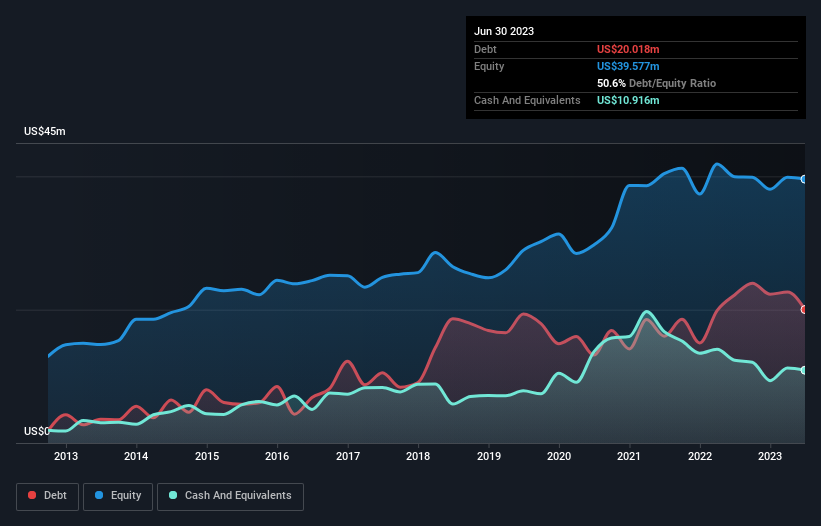
Task: Select the 2015 x-axis label
Action: pos(207,456)
